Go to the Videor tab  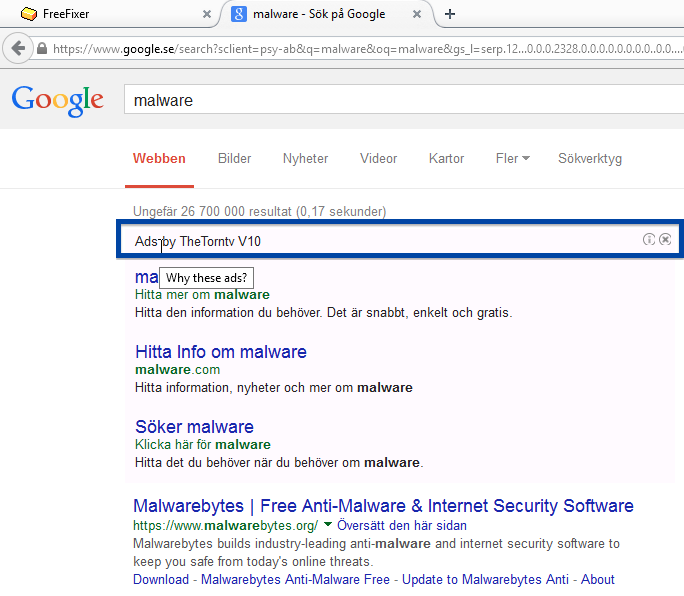pyautogui.click(x=378, y=158)
